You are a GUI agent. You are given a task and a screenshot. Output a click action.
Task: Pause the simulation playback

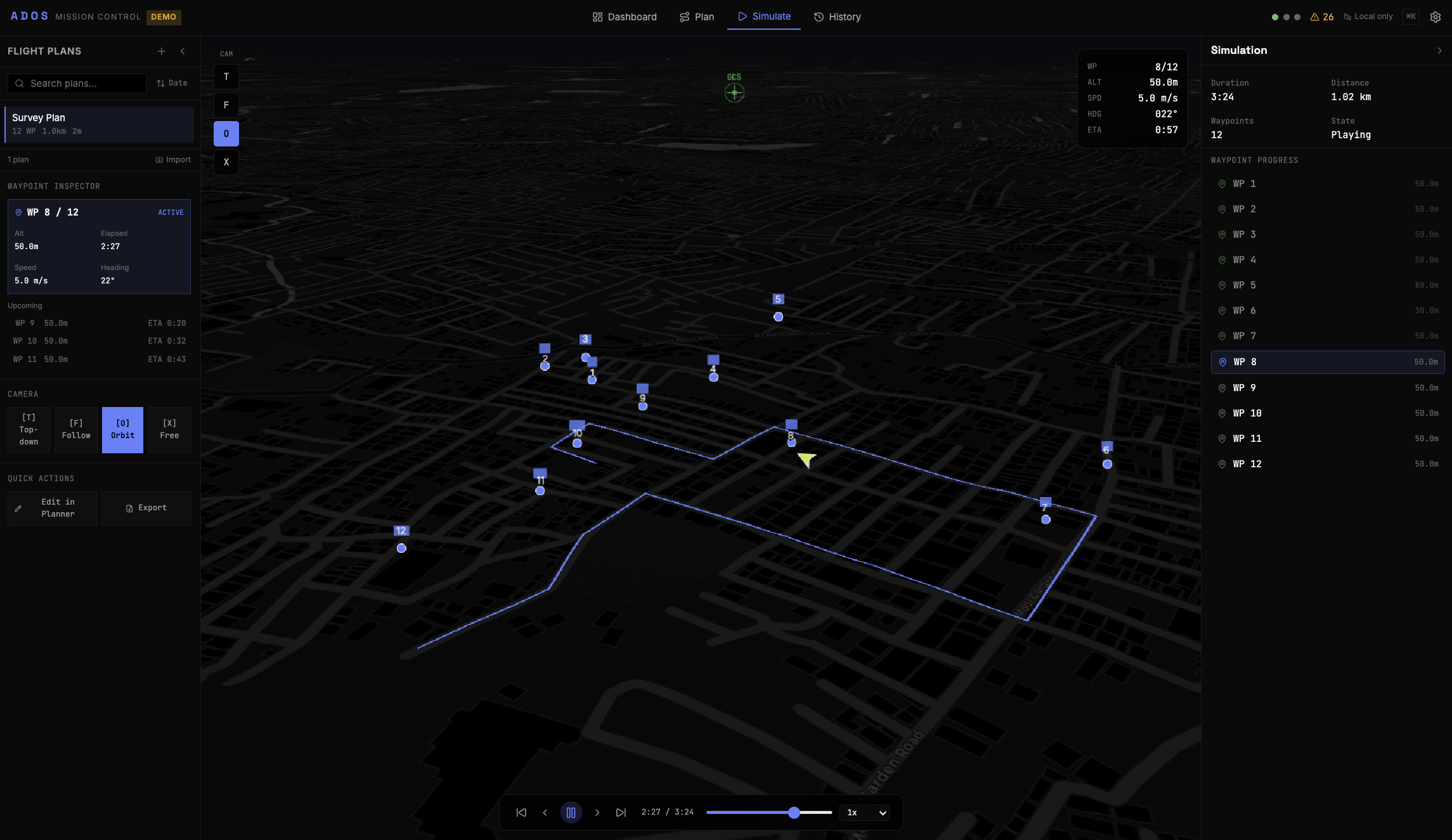click(x=571, y=812)
